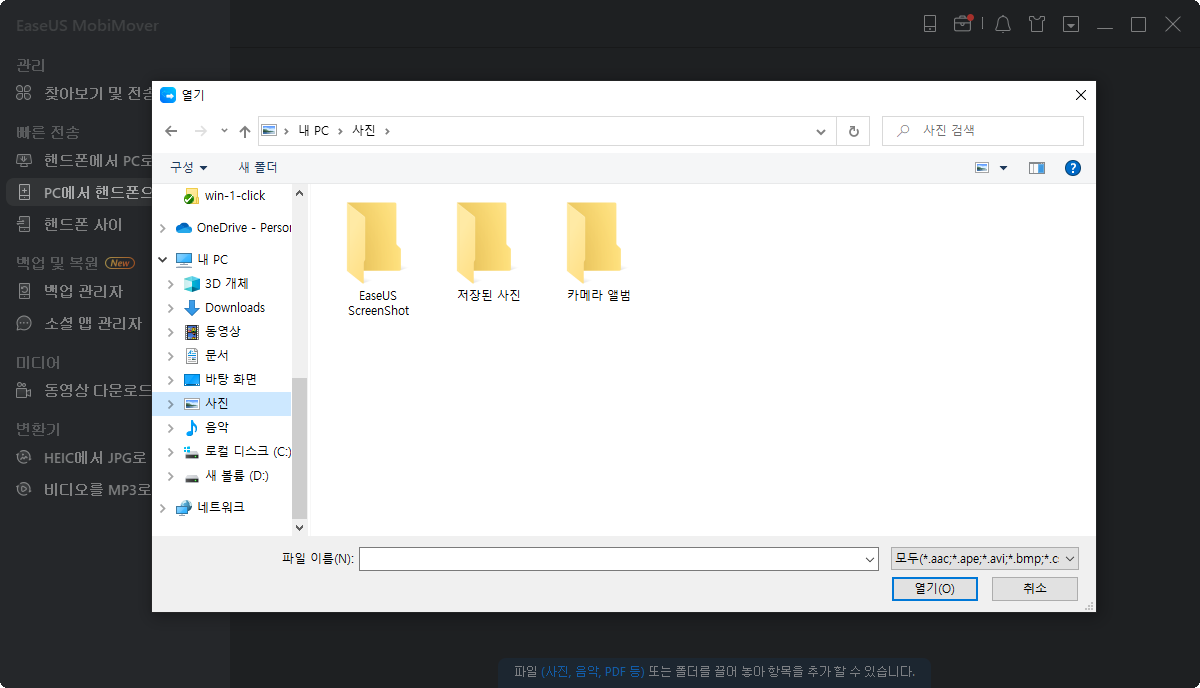Select win-1-click in the navigation tree

[x=226, y=195]
